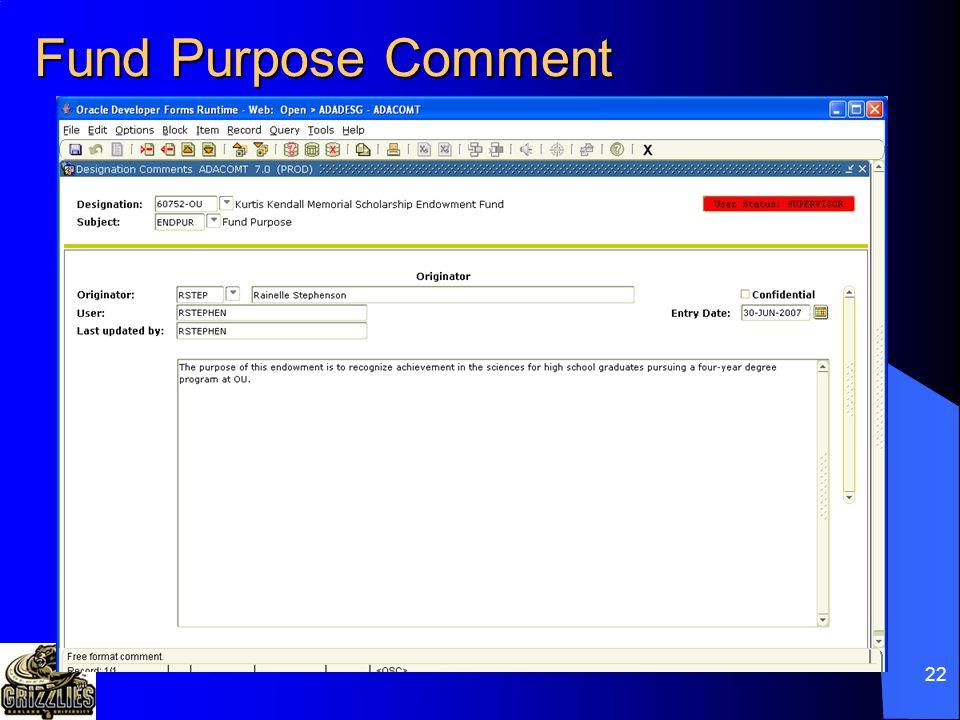Click the Designation code field 60752-OU

click(186, 204)
